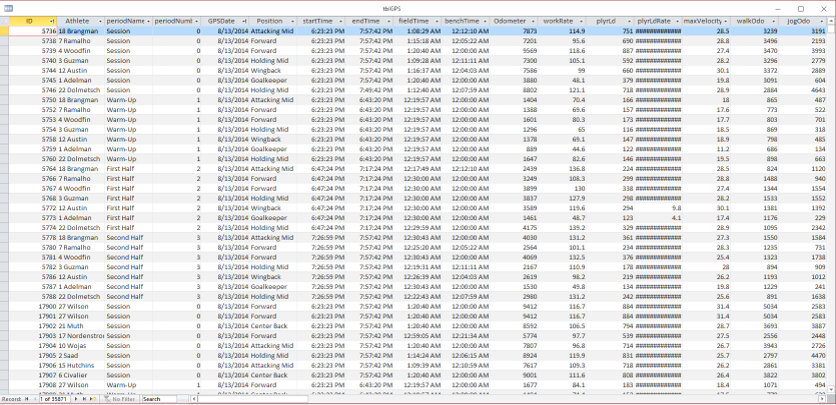Select the Position cell of record 5736
The width and height of the screenshot is (836, 405).
click(272, 31)
